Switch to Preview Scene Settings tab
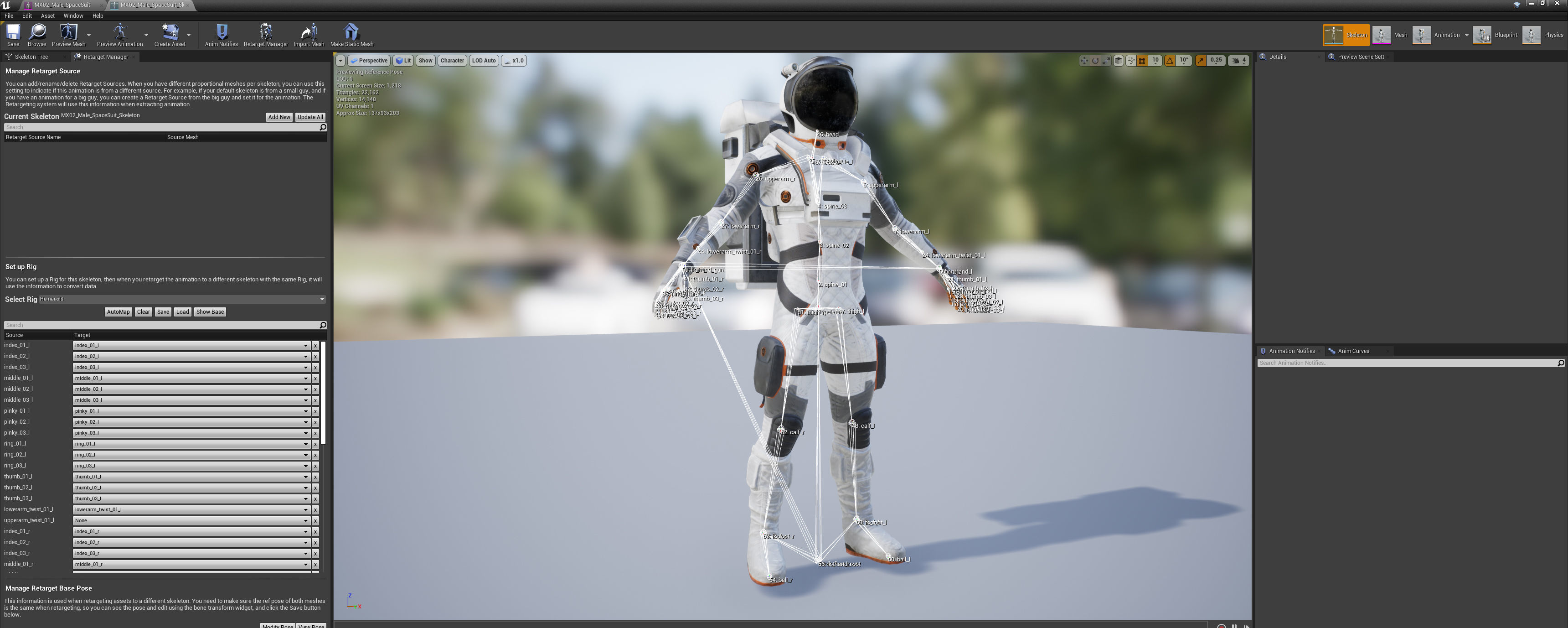This screenshot has width=1568, height=628. (1361, 57)
